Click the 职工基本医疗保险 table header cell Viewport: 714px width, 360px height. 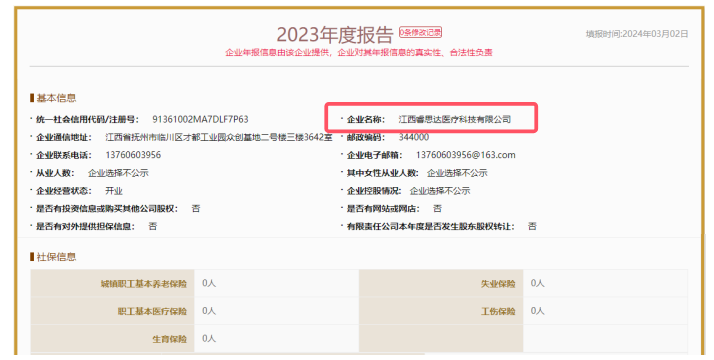112,311
